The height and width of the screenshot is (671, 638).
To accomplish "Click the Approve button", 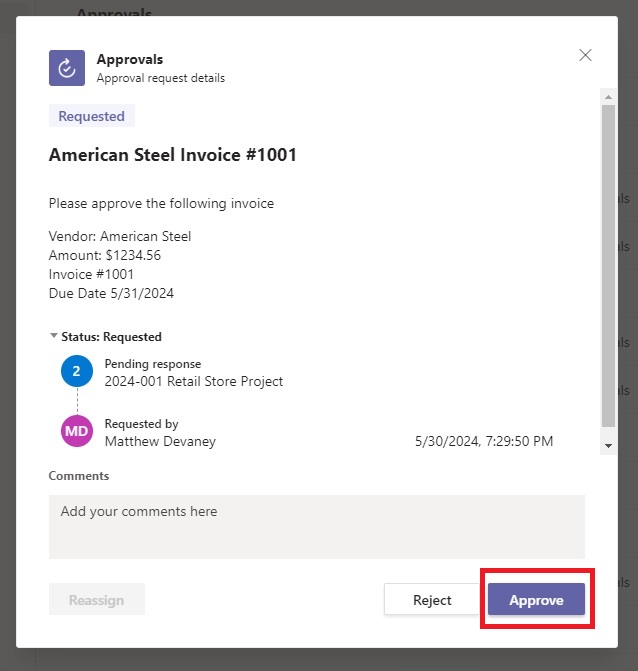I will [536, 600].
